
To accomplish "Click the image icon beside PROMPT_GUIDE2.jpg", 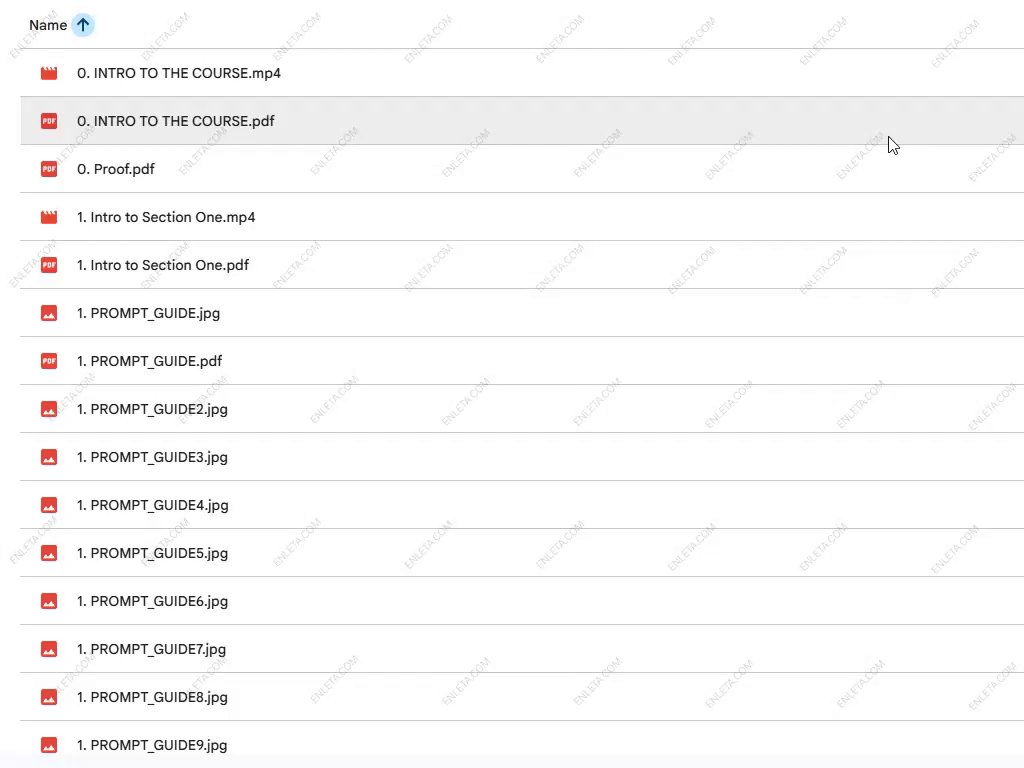I will [x=49, y=409].
